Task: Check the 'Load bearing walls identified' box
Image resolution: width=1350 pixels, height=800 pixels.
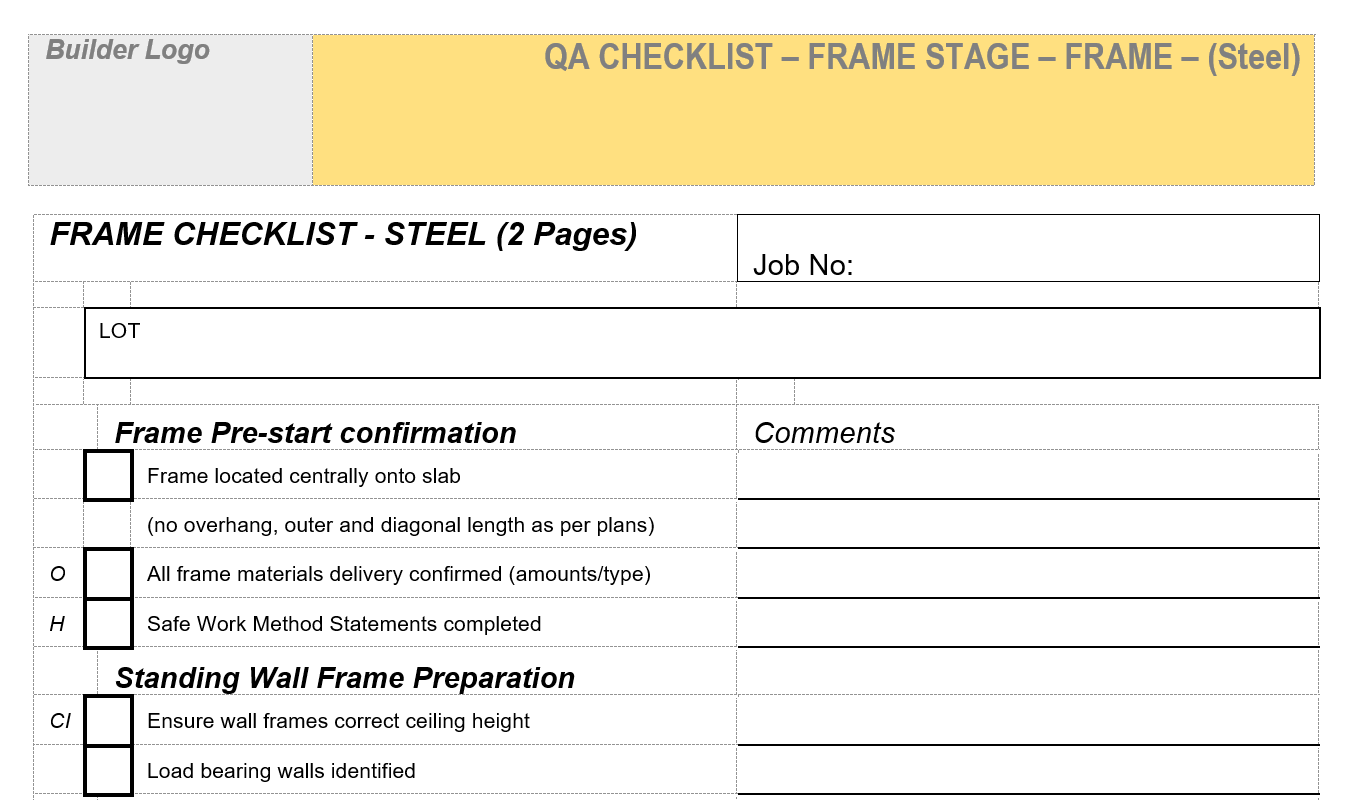Action: point(109,771)
